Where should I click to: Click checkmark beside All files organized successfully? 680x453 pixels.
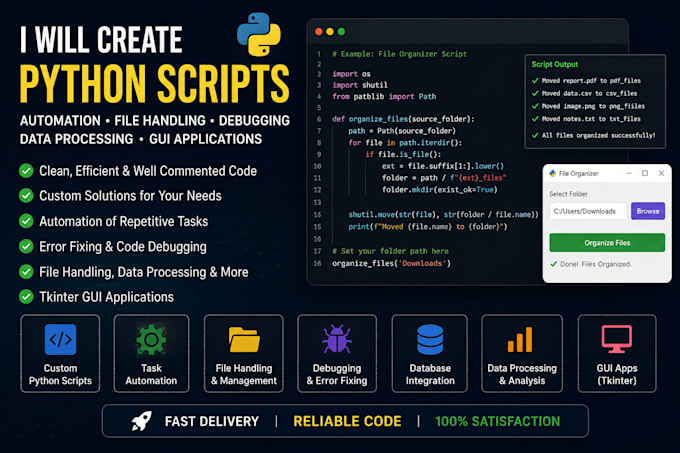tap(535, 135)
